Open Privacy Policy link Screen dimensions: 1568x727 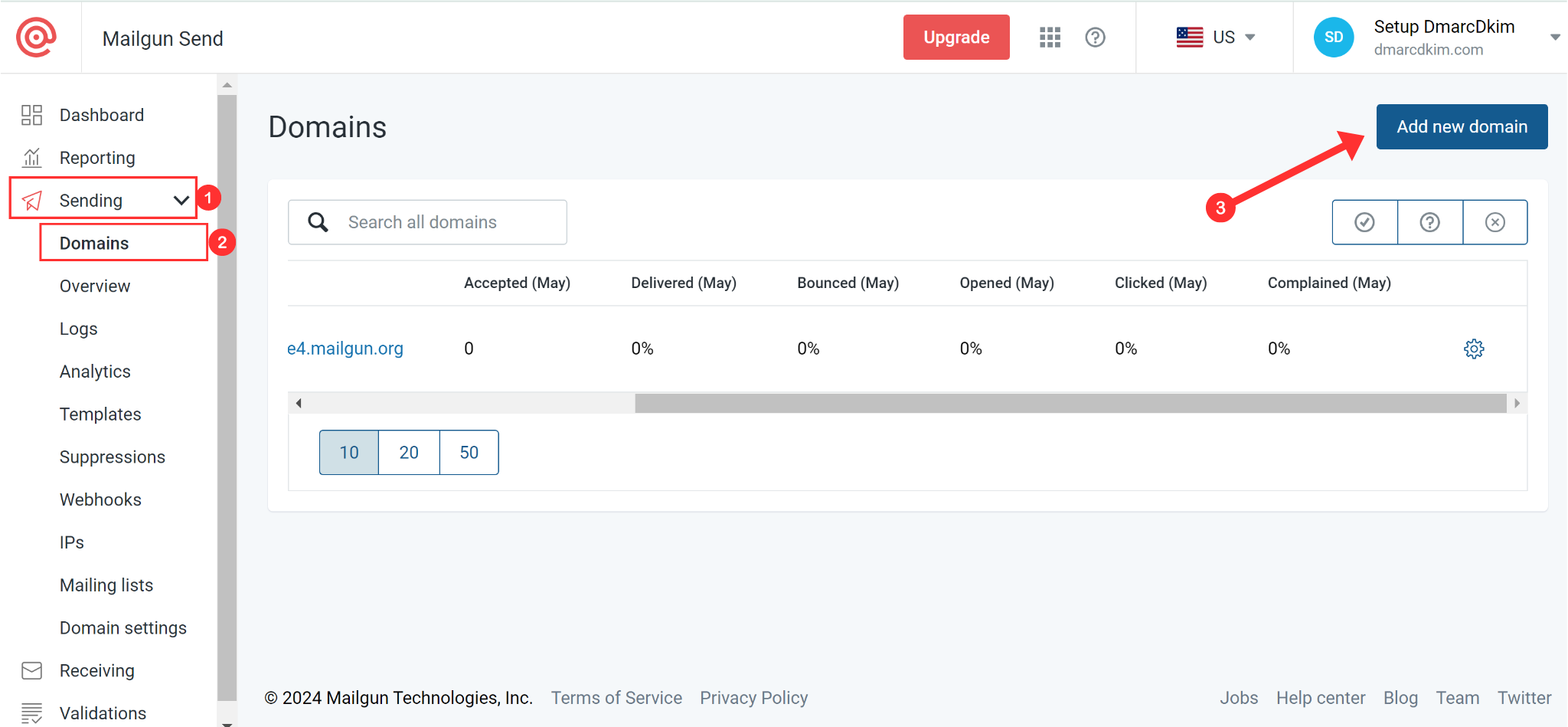tap(753, 698)
